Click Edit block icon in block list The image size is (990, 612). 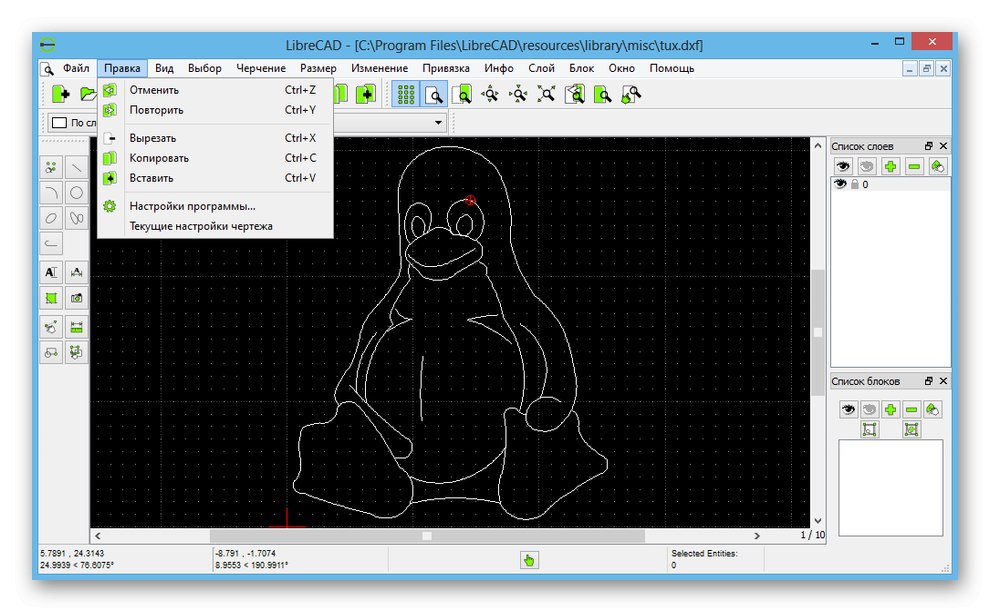(869, 429)
